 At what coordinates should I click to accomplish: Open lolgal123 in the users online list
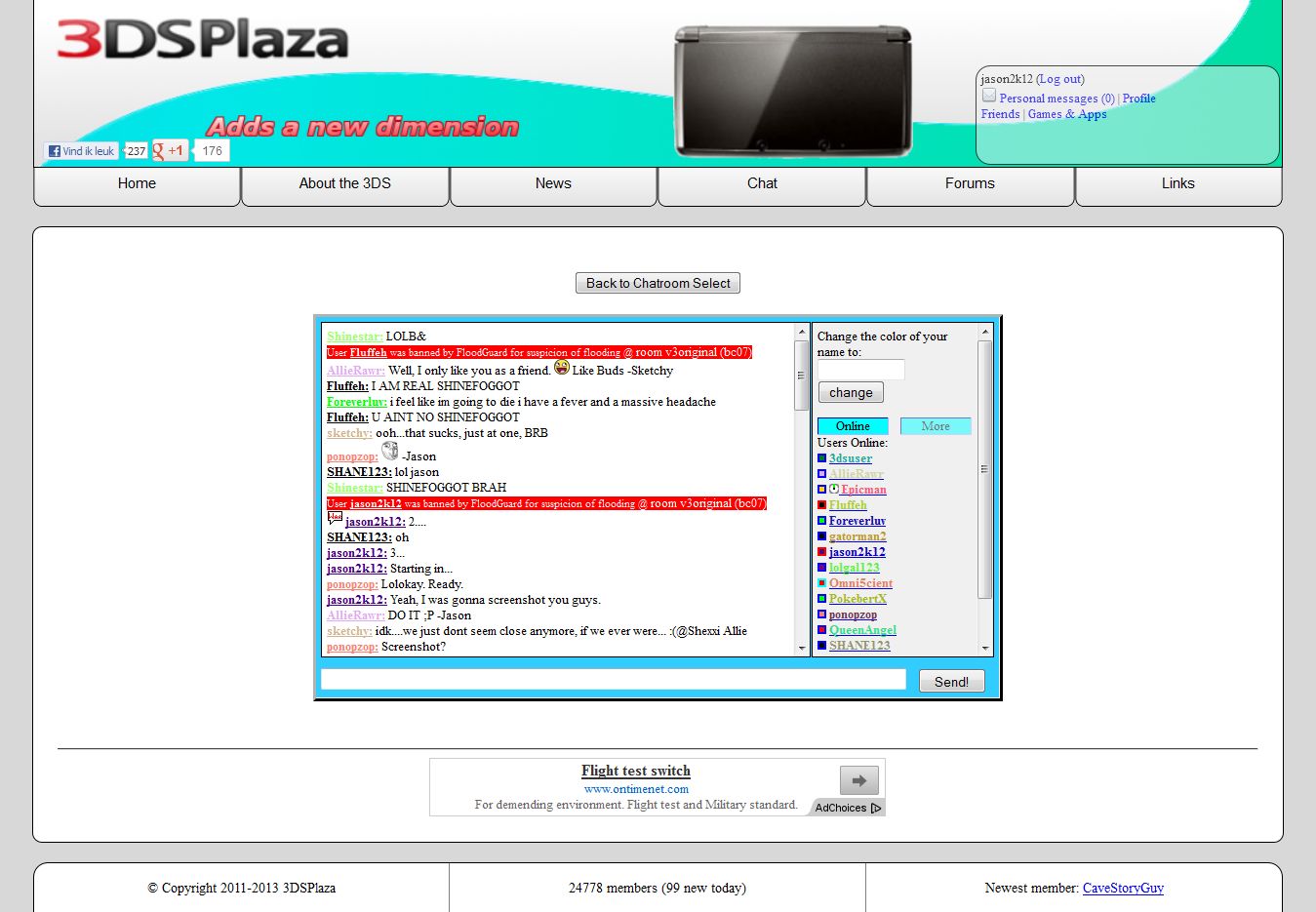pos(855,568)
